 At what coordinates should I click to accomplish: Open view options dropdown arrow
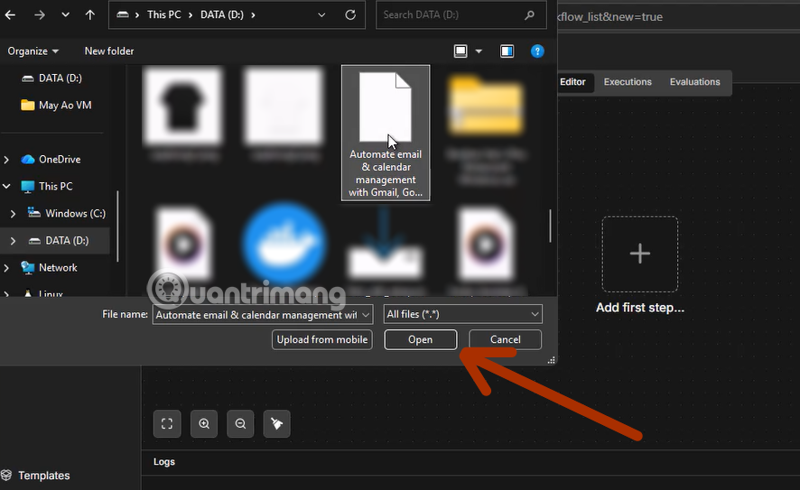(x=479, y=51)
